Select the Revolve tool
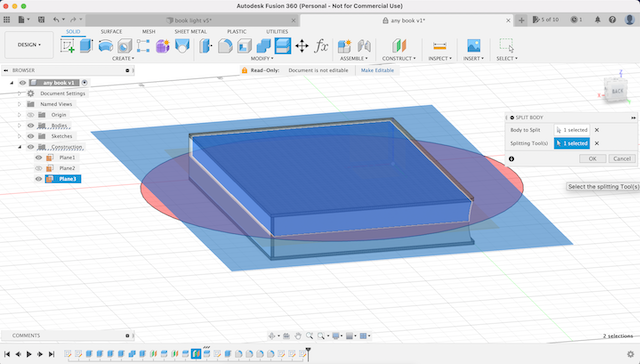Screen dimensions: 640x364 pos(106,46)
